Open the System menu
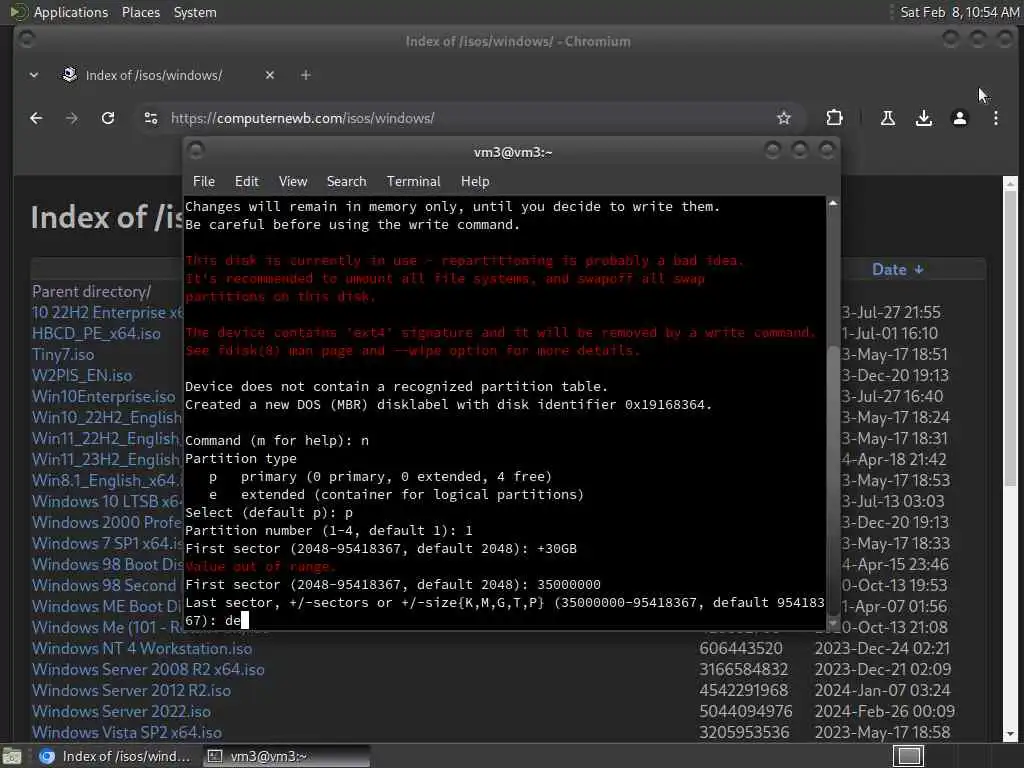This screenshot has width=1024, height=768. click(195, 12)
